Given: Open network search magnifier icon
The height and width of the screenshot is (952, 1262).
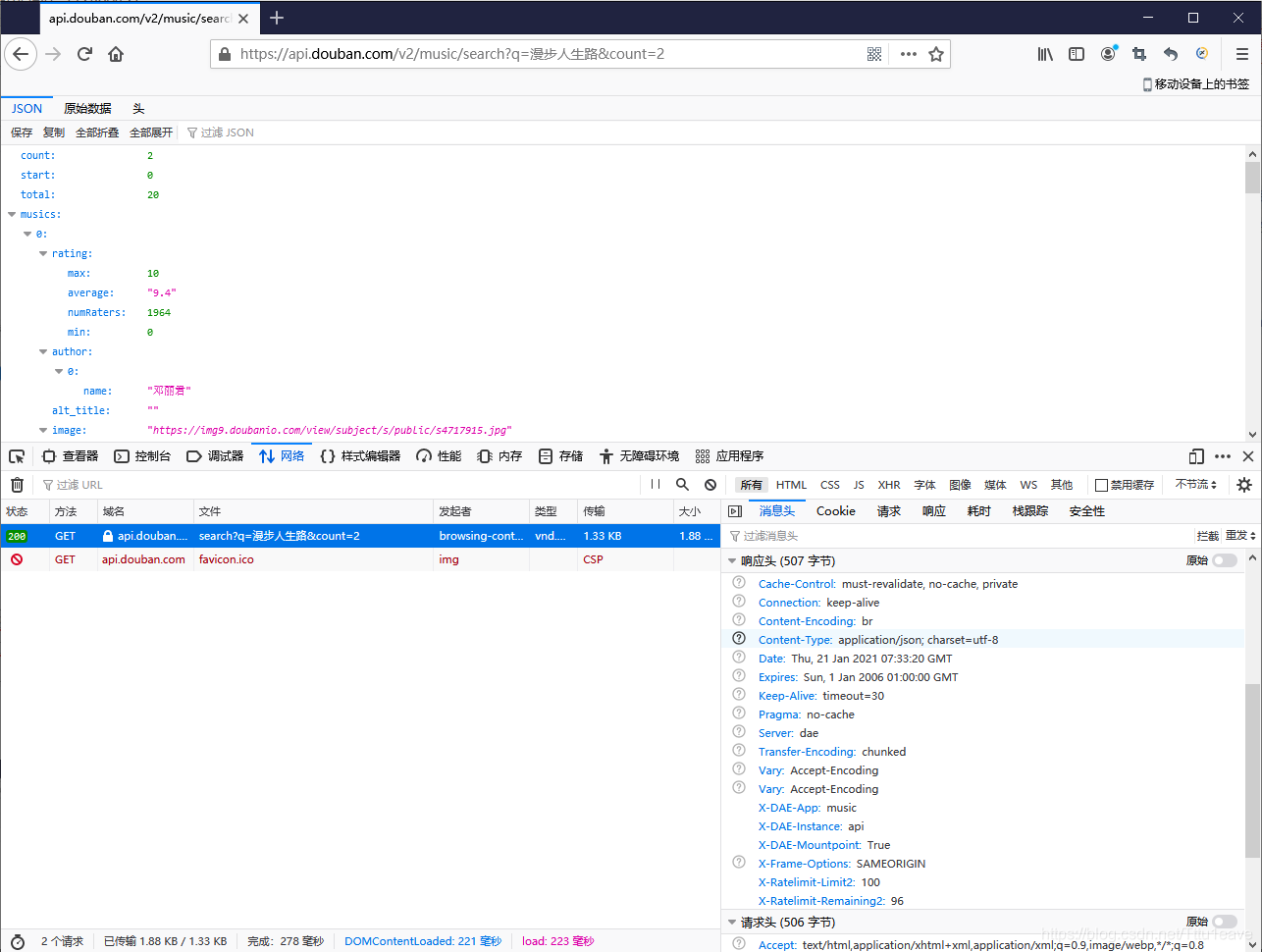Looking at the screenshot, I should click(x=683, y=485).
